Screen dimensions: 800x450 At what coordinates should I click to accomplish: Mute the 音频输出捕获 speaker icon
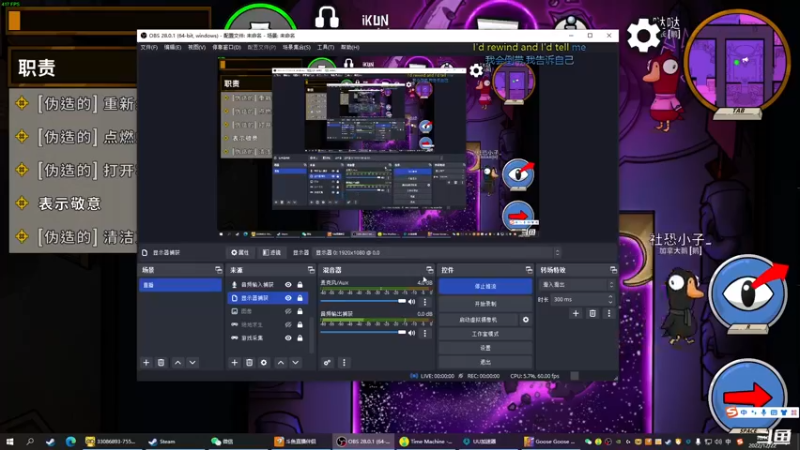pyautogui.click(x=412, y=333)
